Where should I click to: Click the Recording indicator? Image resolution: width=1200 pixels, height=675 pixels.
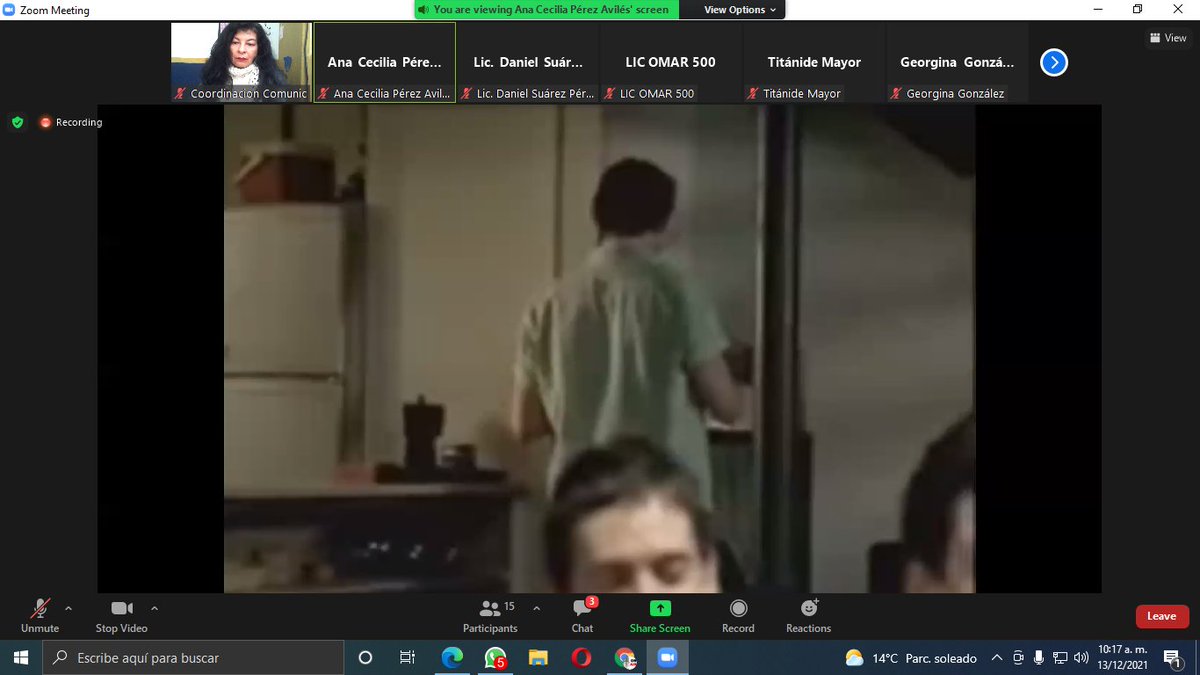pyautogui.click(x=71, y=122)
